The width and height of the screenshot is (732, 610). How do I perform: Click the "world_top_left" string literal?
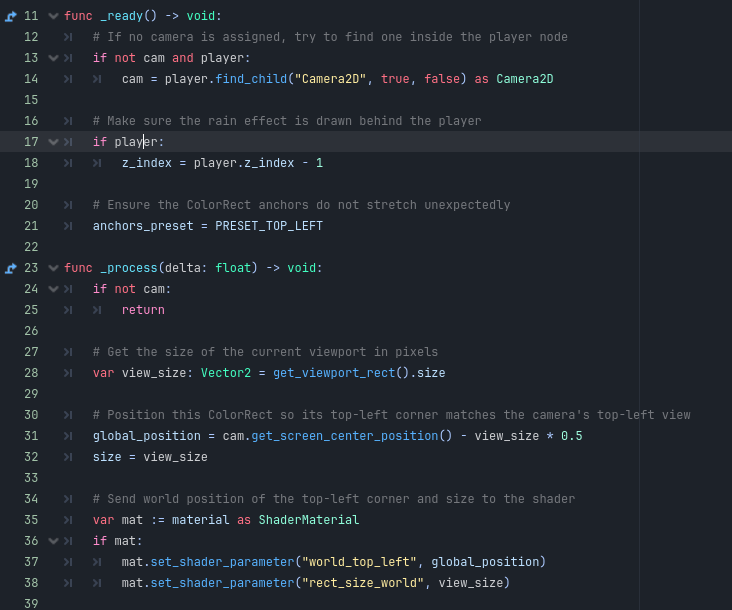359,562
